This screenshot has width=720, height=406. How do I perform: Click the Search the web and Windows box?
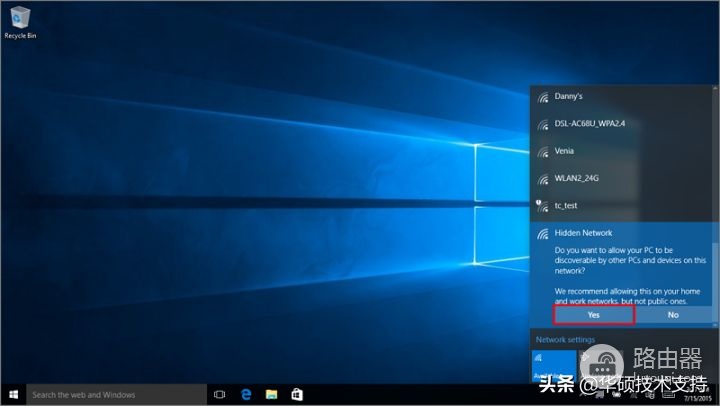click(116, 395)
